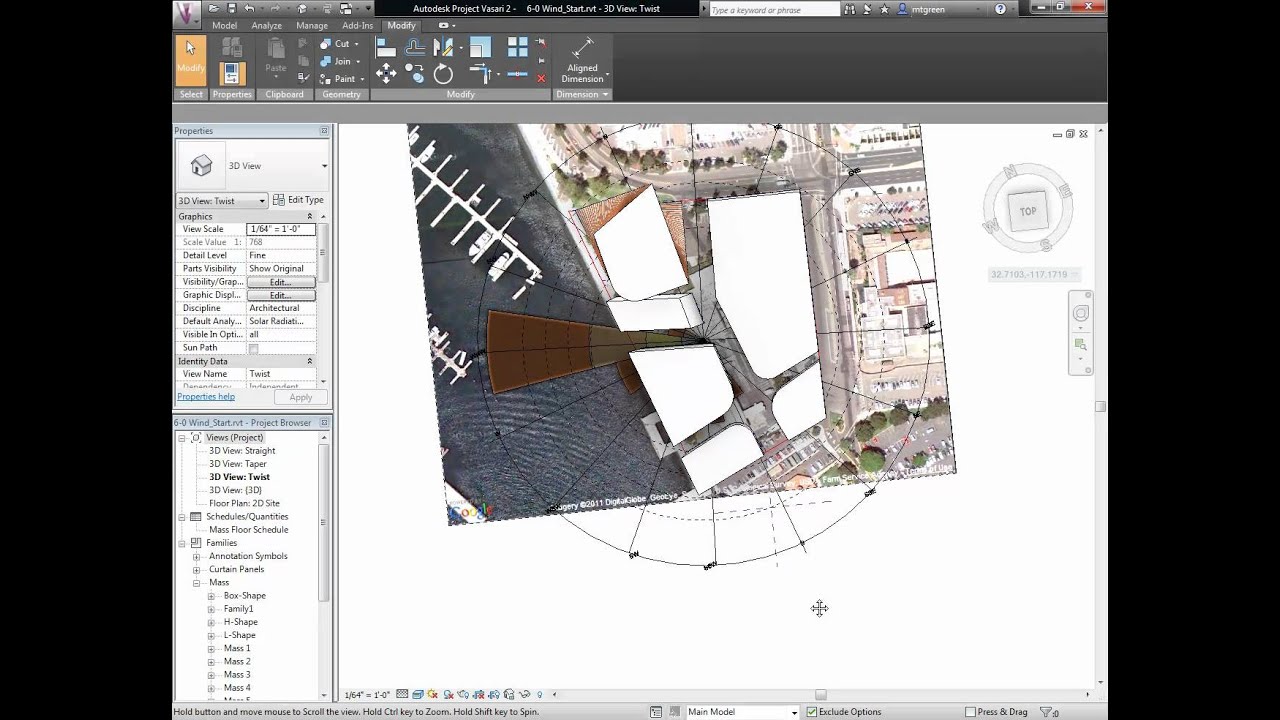
Task: Enable the Sun Path checkbox
Action: 253,348
